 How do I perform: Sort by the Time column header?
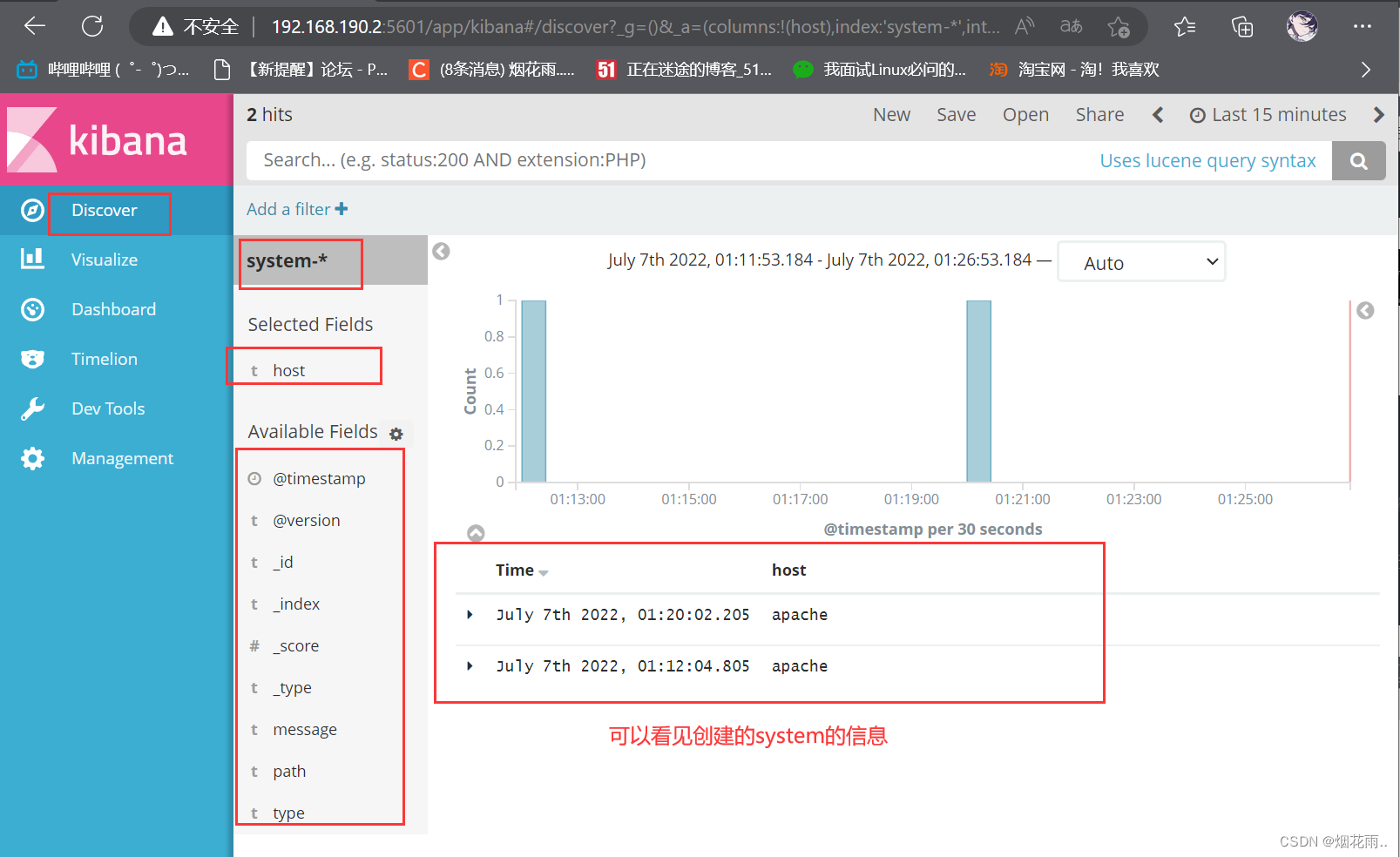coord(521,570)
